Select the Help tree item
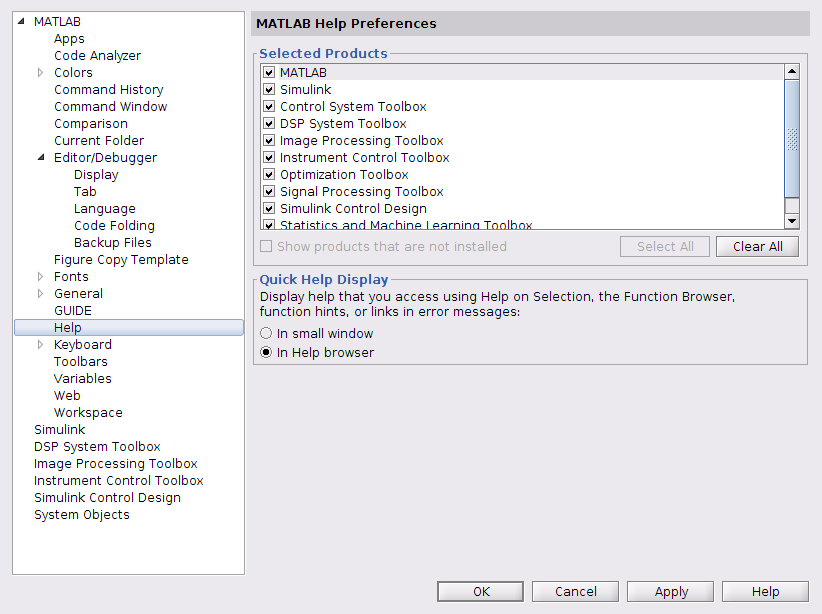Viewport: 822px width, 614px height. coord(129,328)
